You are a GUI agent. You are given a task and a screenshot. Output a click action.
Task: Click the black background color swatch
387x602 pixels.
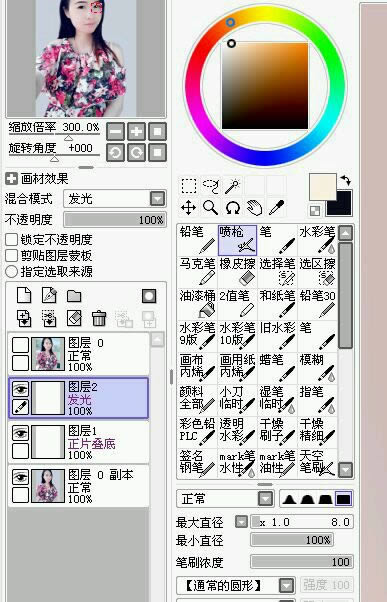tap(339, 203)
